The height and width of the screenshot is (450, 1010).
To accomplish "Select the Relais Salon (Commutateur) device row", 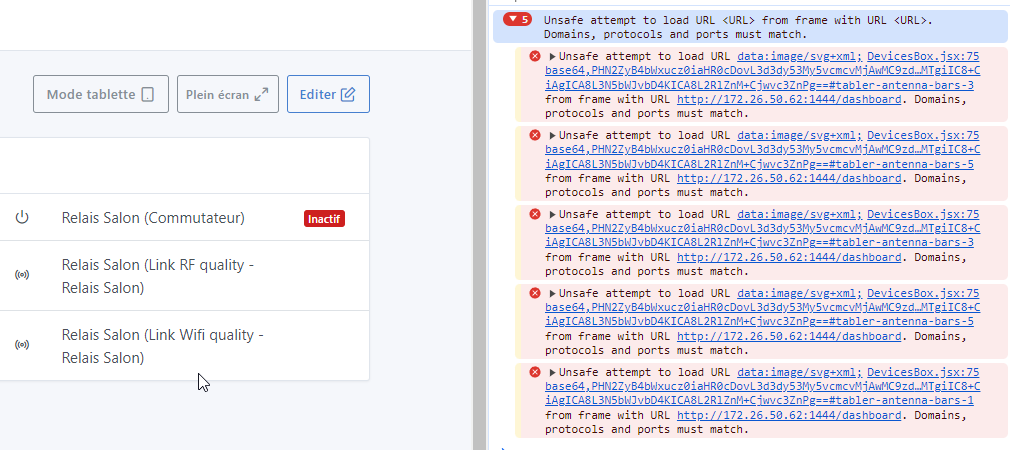I will [153, 218].
